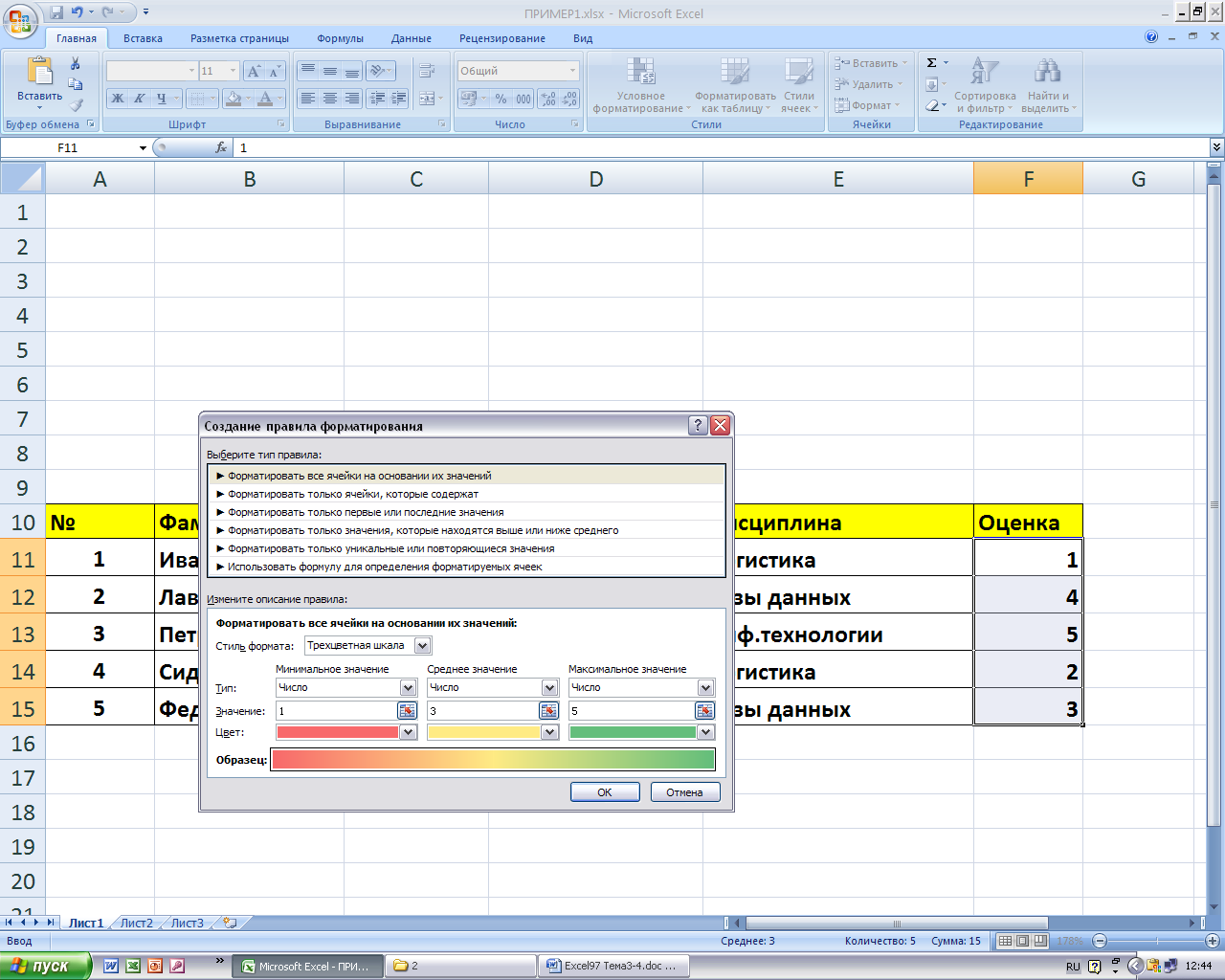Click the Вставить cells button in ribbon
Screen dimensions: 1225x980
(871, 63)
